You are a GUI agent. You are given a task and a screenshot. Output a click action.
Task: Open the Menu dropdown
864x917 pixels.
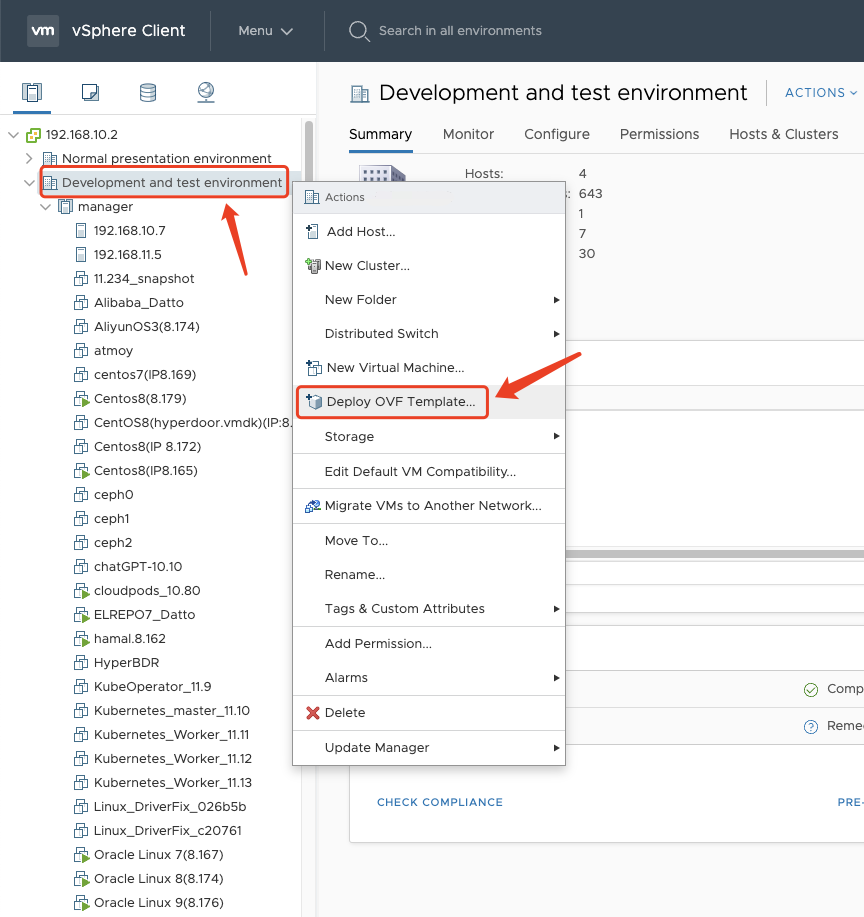pyautogui.click(x=266, y=31)
